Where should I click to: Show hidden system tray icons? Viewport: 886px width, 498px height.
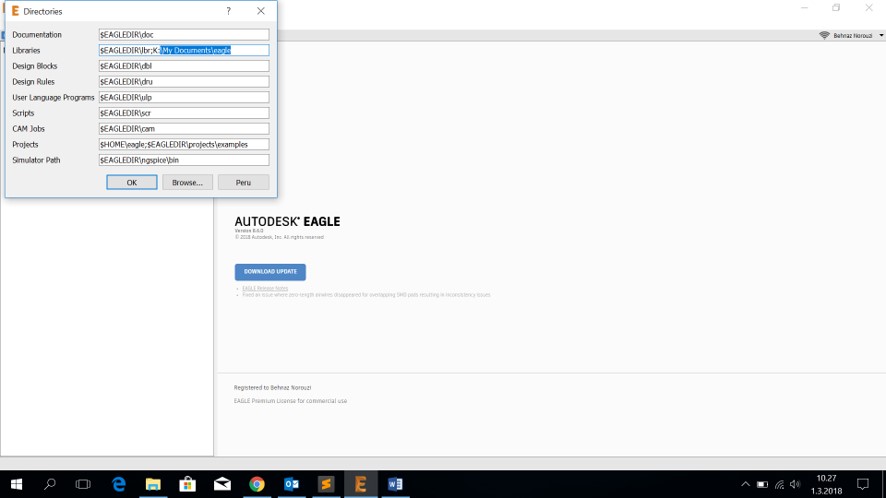745,484
